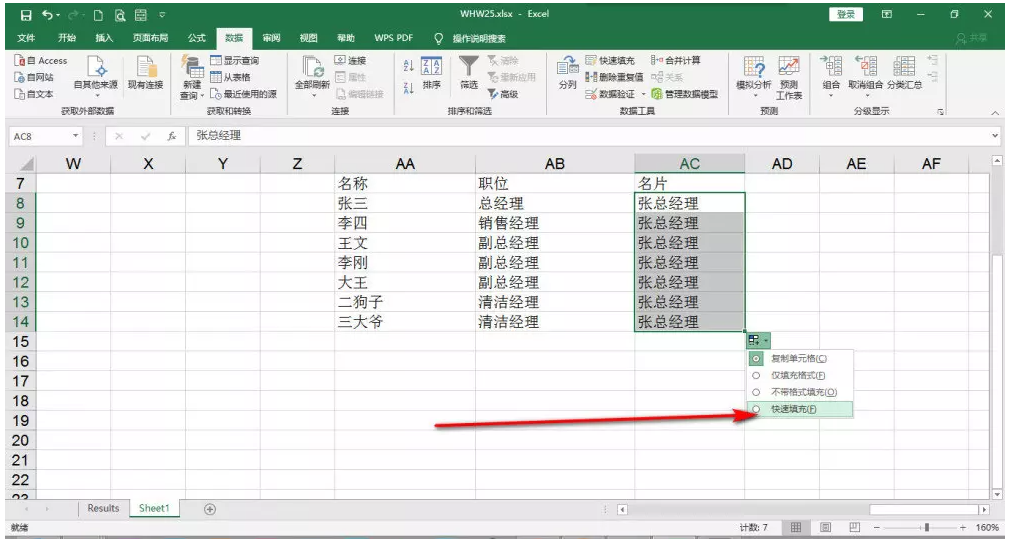Switch to the Formulas (公式) tab

(196, 38)
